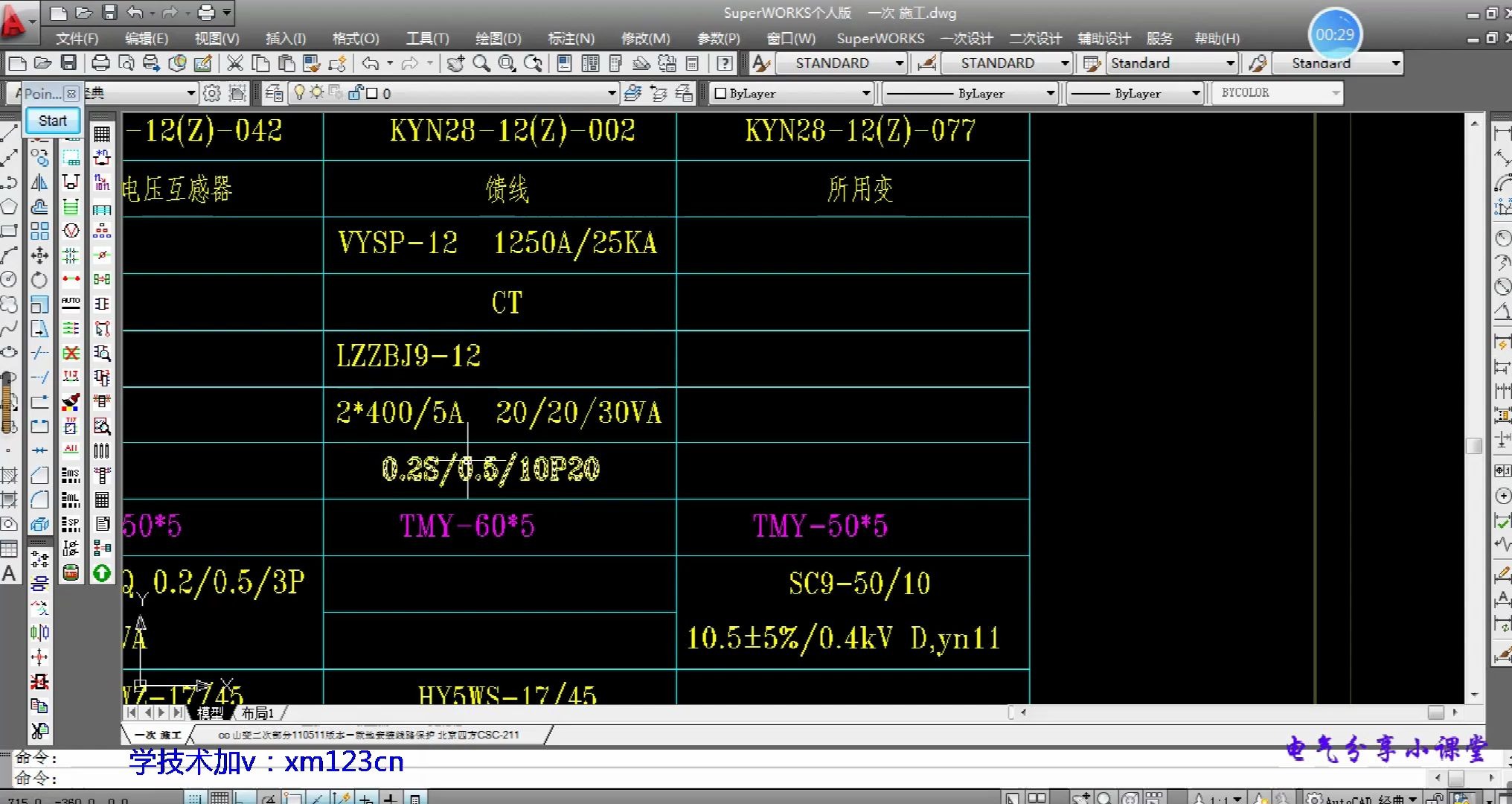Open the 文件(F) File menu

coord(77,38)
